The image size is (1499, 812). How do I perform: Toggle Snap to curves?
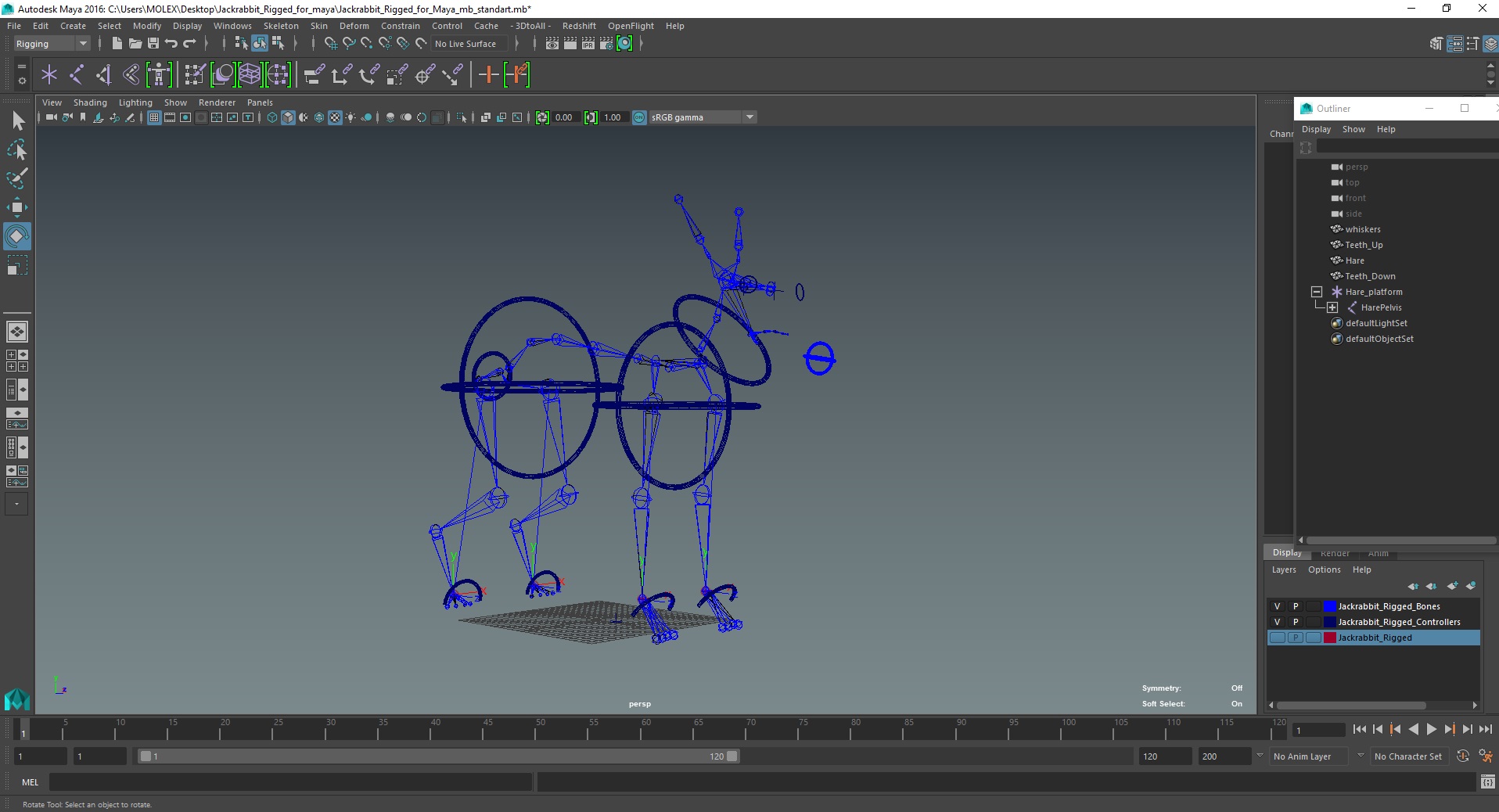349,44
